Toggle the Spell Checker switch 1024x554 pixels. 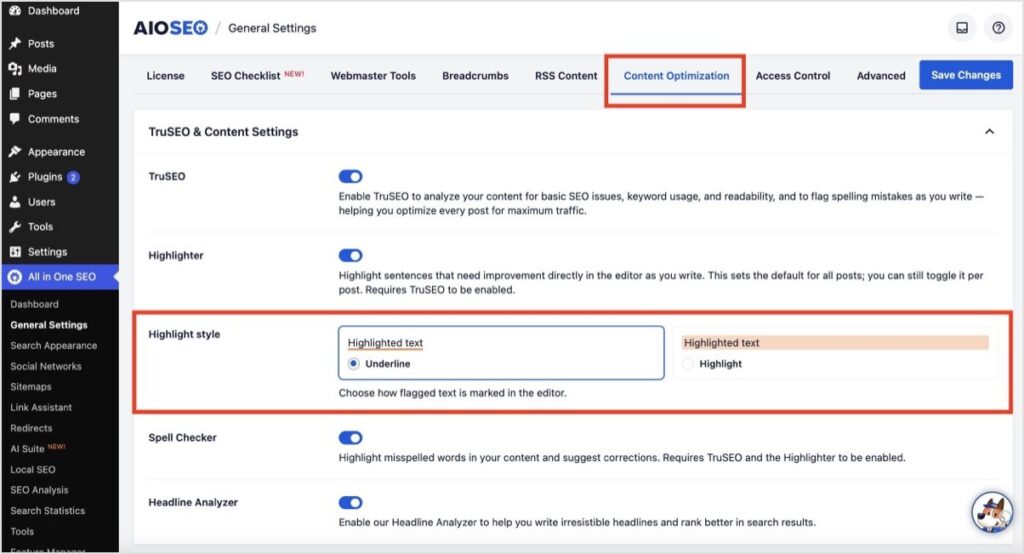point(351,438)
